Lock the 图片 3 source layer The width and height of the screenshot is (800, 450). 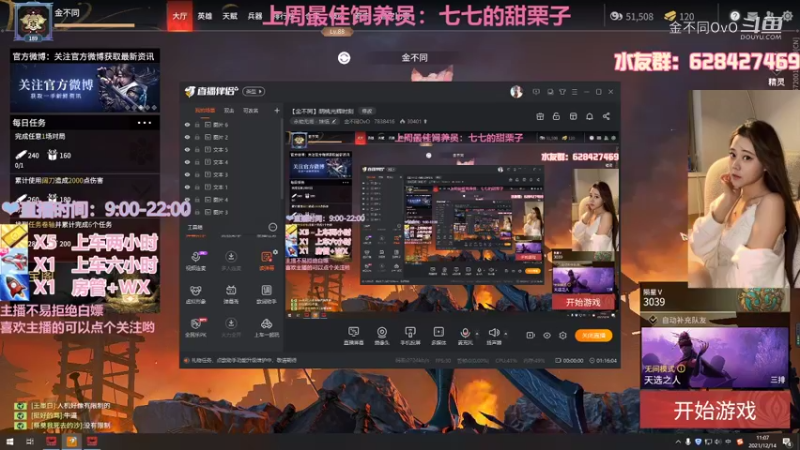197,212
